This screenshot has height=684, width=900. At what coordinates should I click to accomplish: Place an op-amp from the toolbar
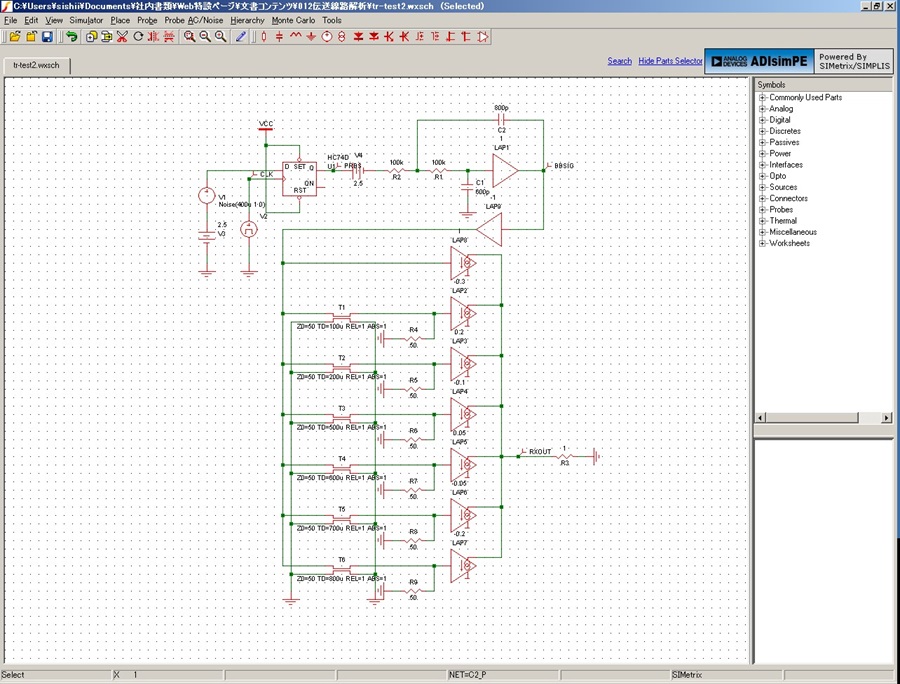482,37
